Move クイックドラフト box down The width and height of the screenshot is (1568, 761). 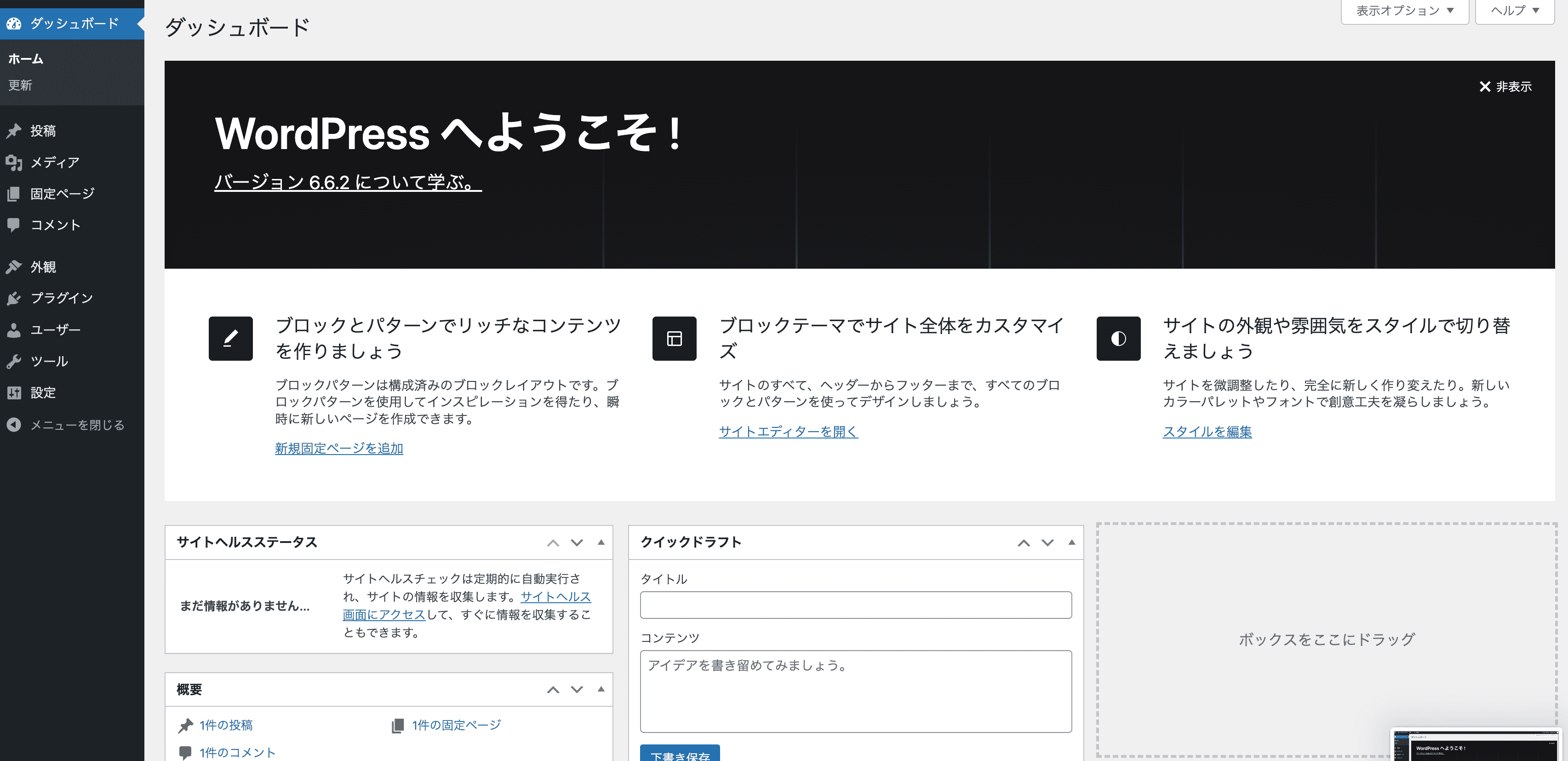(x=1047, y=542)
